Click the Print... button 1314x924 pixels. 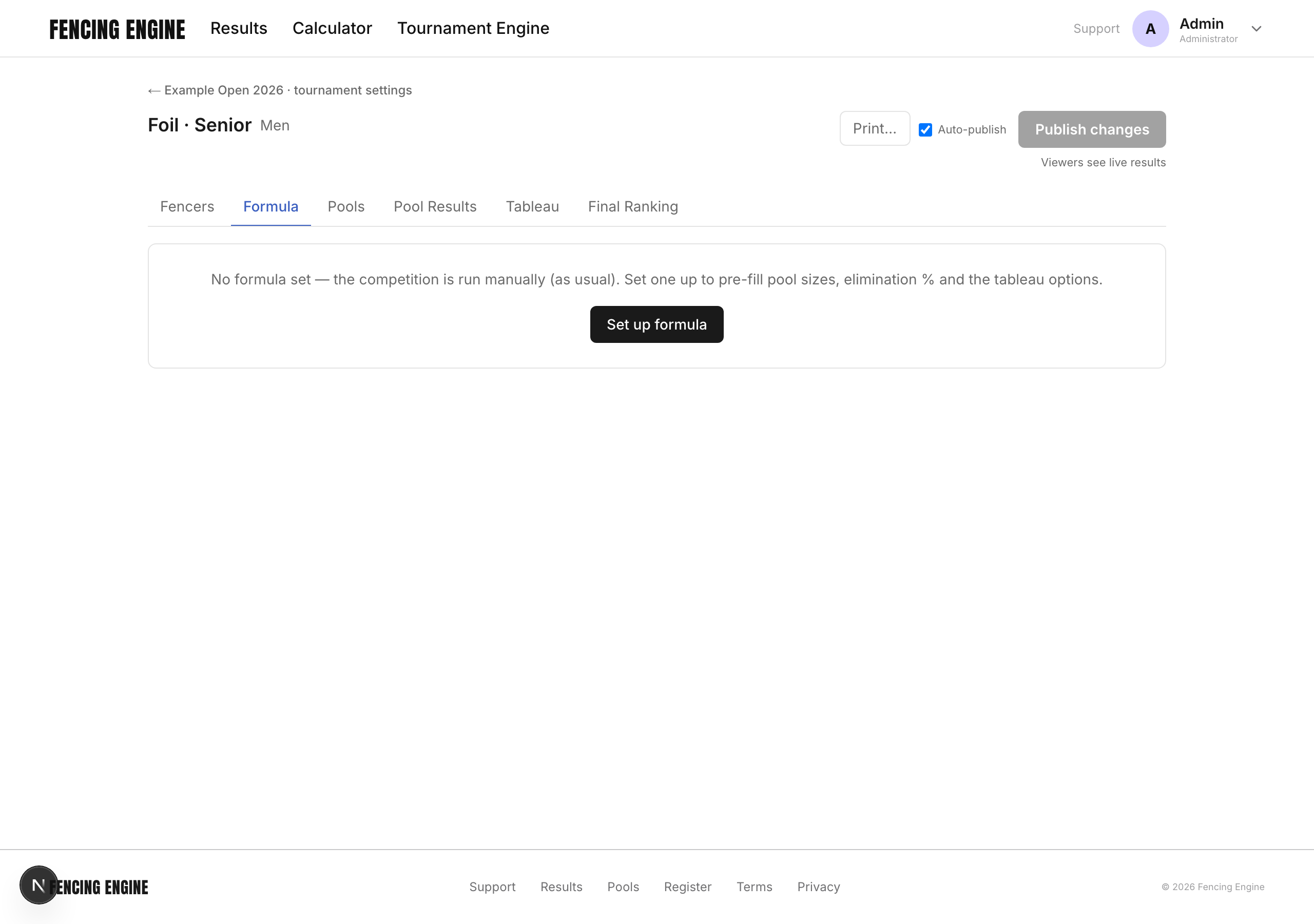click(875, 128)
